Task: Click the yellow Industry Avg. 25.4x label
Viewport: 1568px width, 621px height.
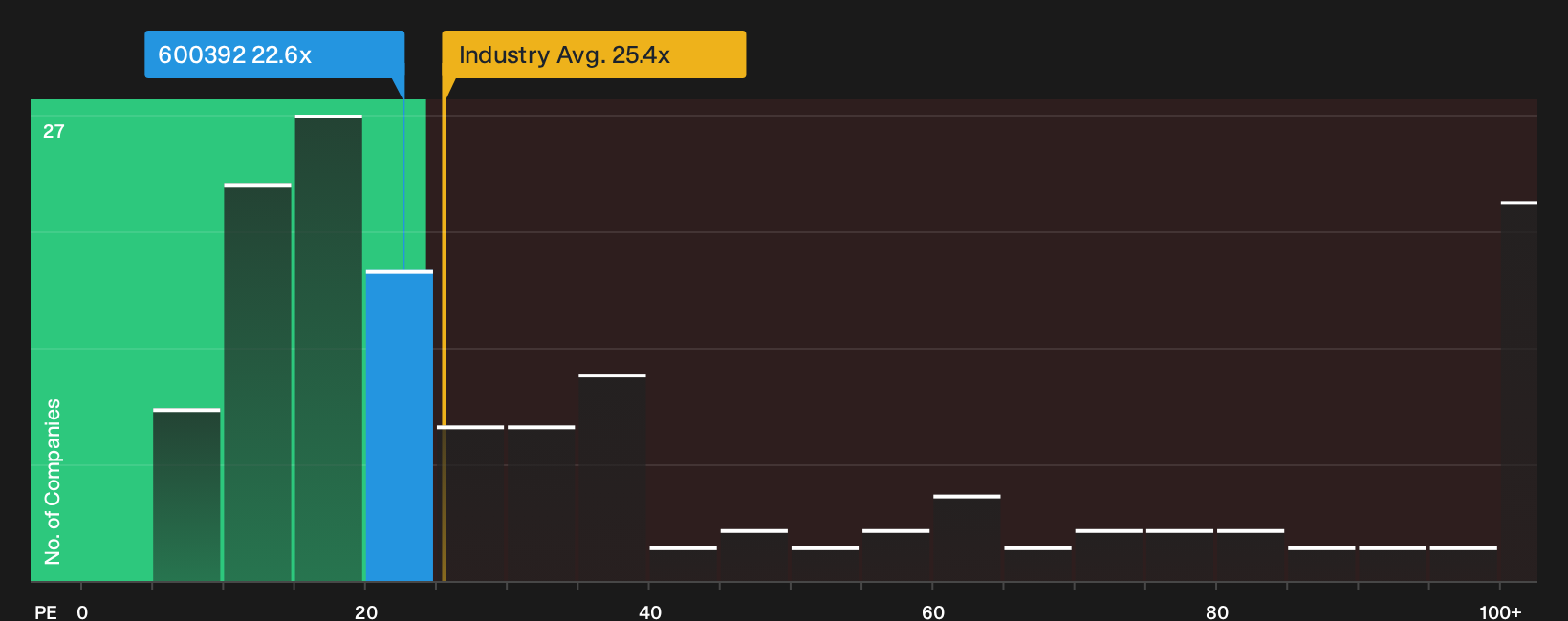Action: [x=594, y=54]
